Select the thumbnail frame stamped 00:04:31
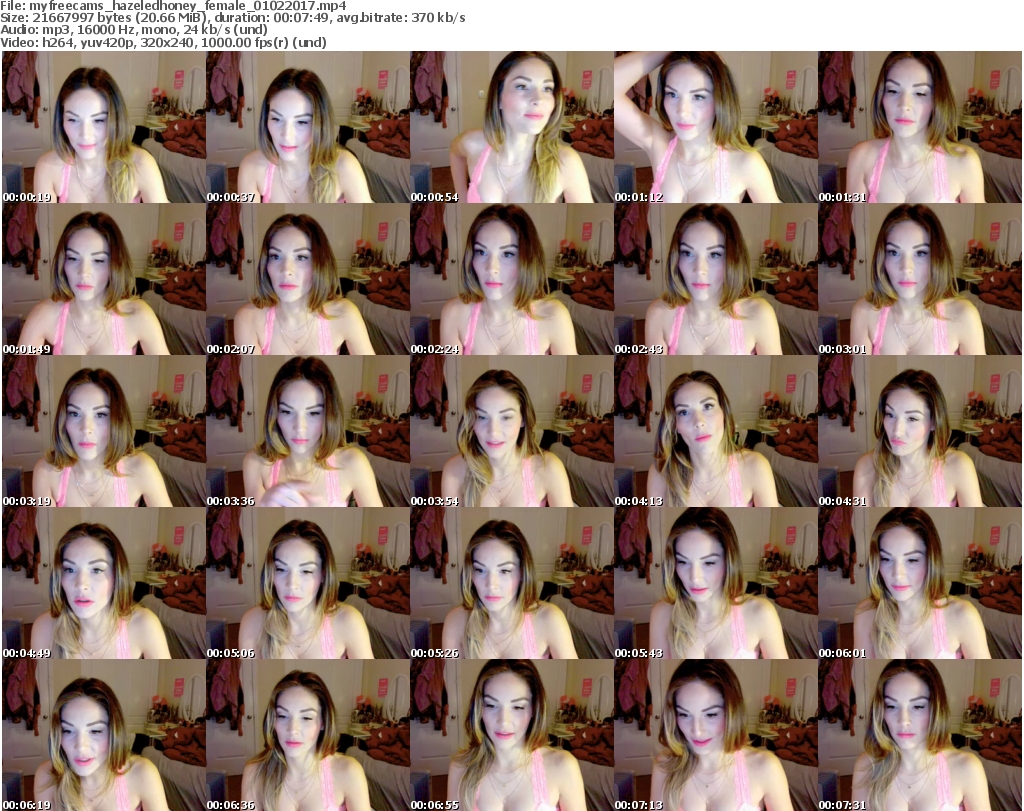 pos(920,432)
